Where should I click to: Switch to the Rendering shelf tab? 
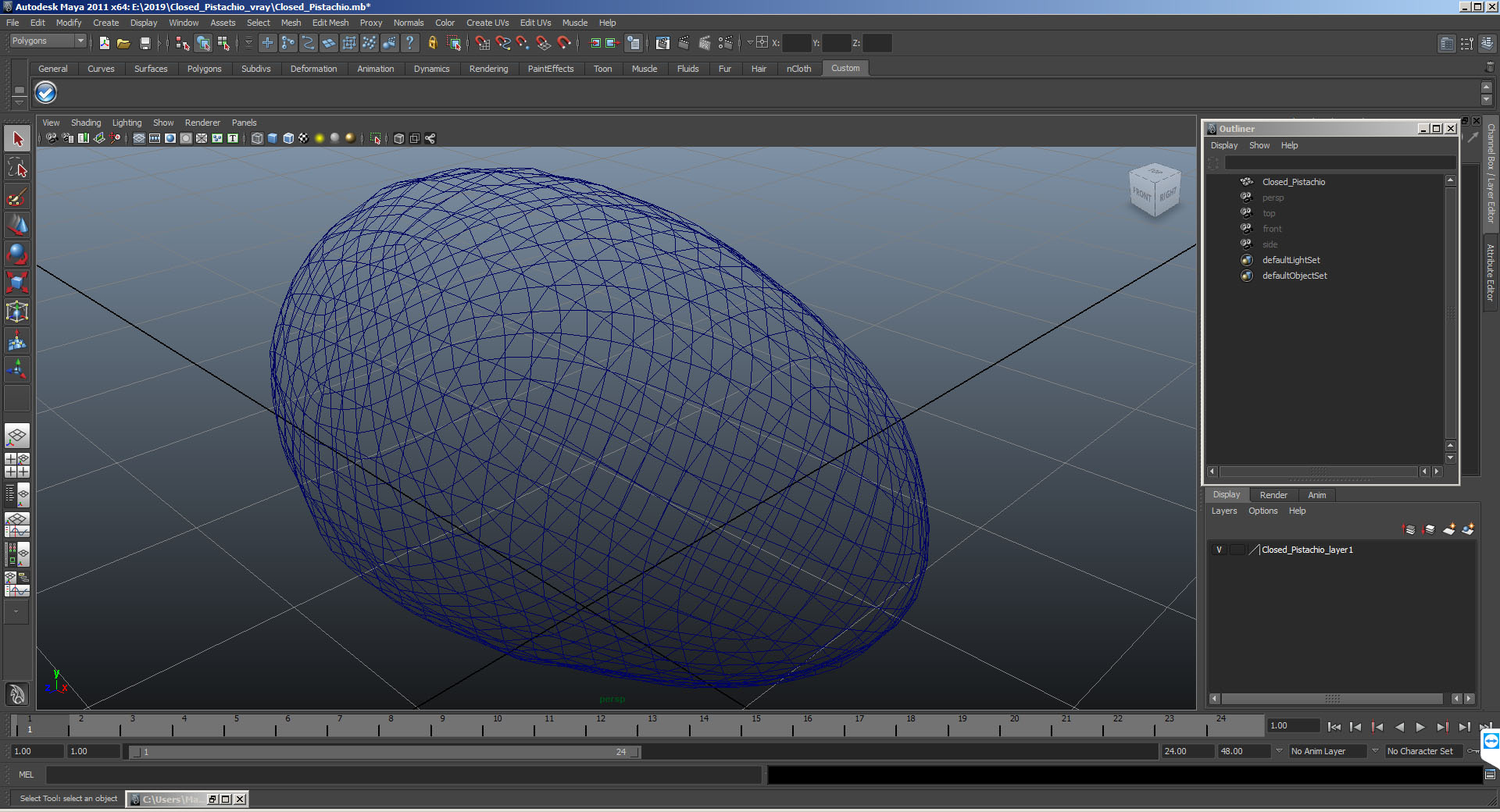point(488,69)
